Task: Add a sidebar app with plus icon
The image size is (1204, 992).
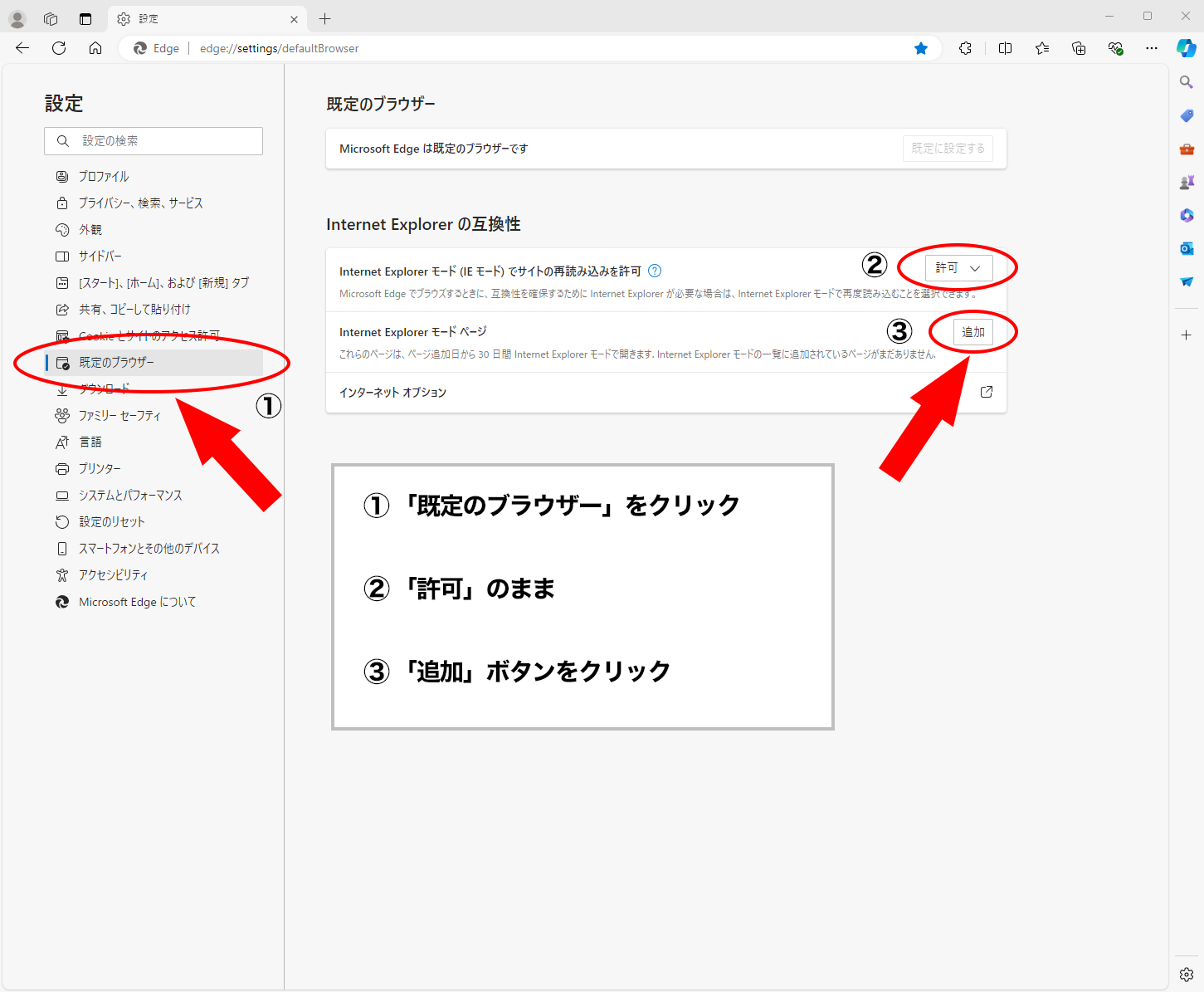Action: click(1187, 335)
